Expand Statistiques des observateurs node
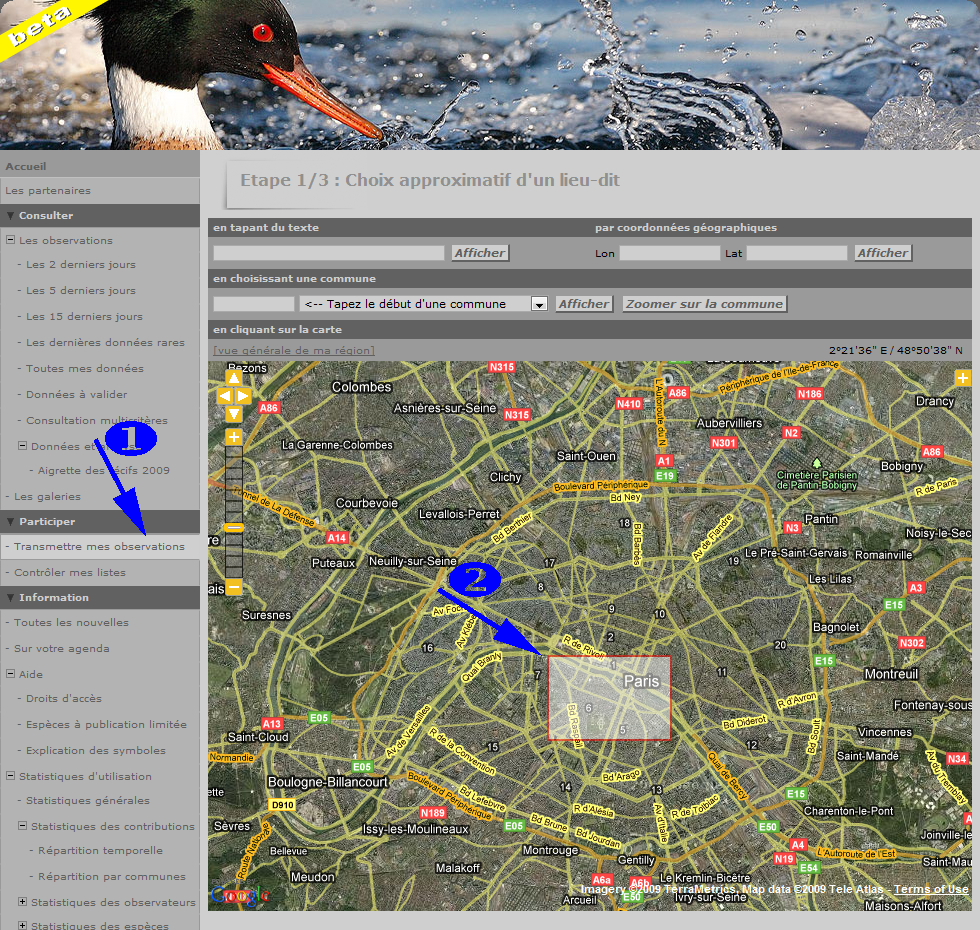 click(22, 902)
